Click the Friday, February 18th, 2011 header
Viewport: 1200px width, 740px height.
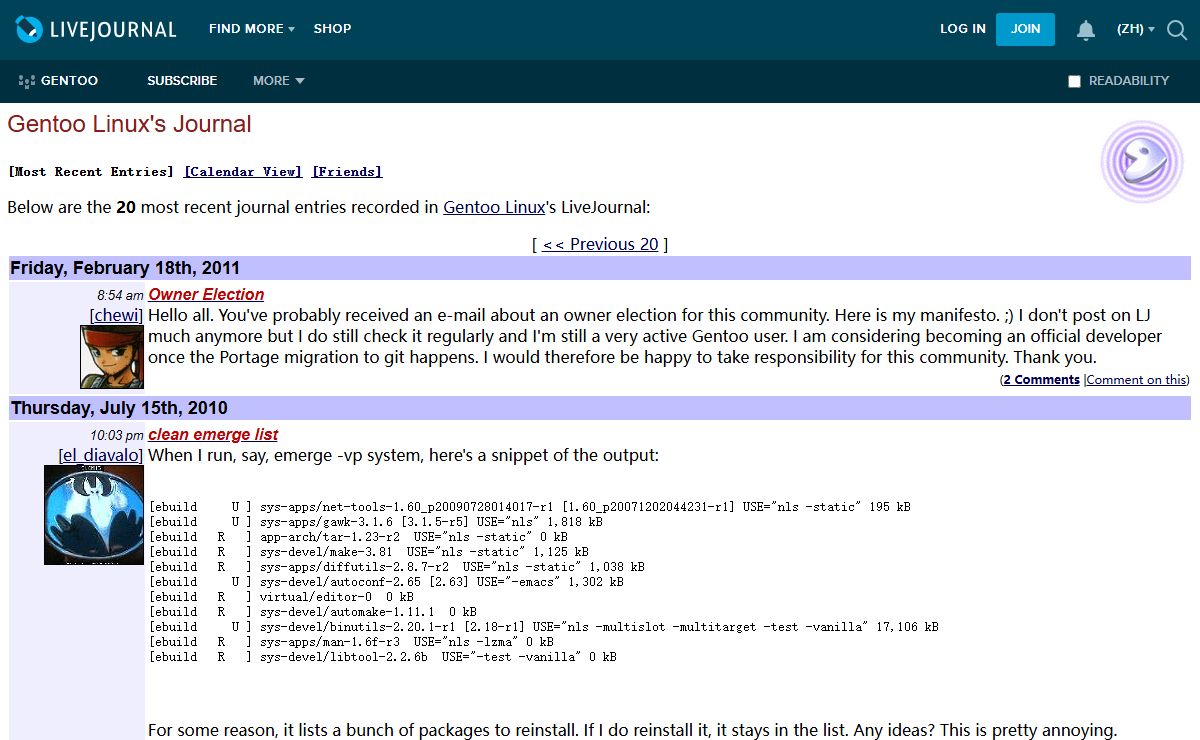click(x=600, y=268)
